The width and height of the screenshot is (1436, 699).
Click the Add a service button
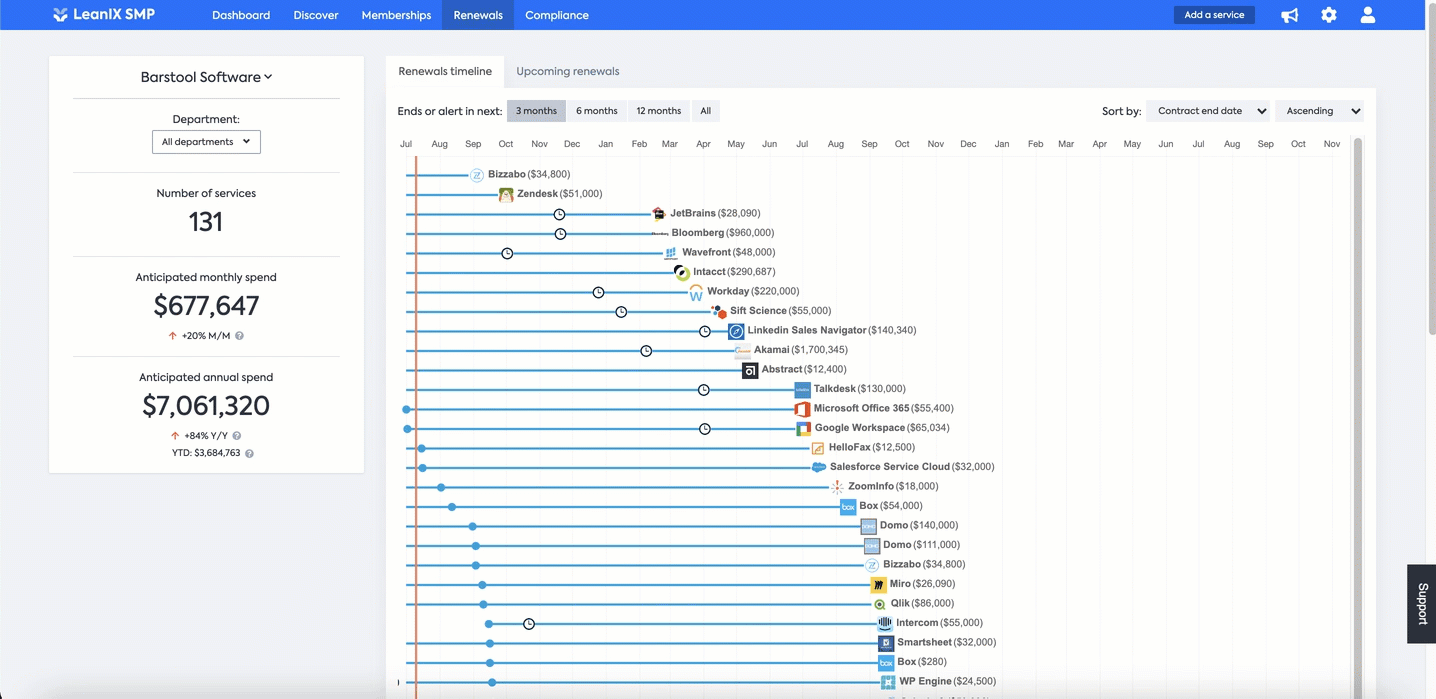pyautogui.click(x=1214, y=15)
